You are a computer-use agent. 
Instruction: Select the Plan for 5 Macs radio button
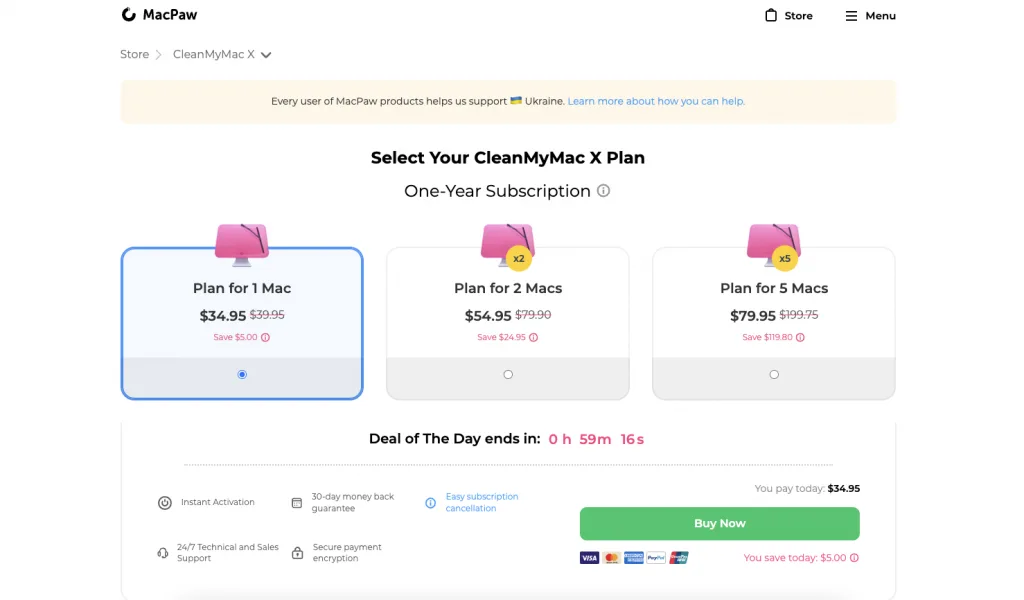click(774, 374)
